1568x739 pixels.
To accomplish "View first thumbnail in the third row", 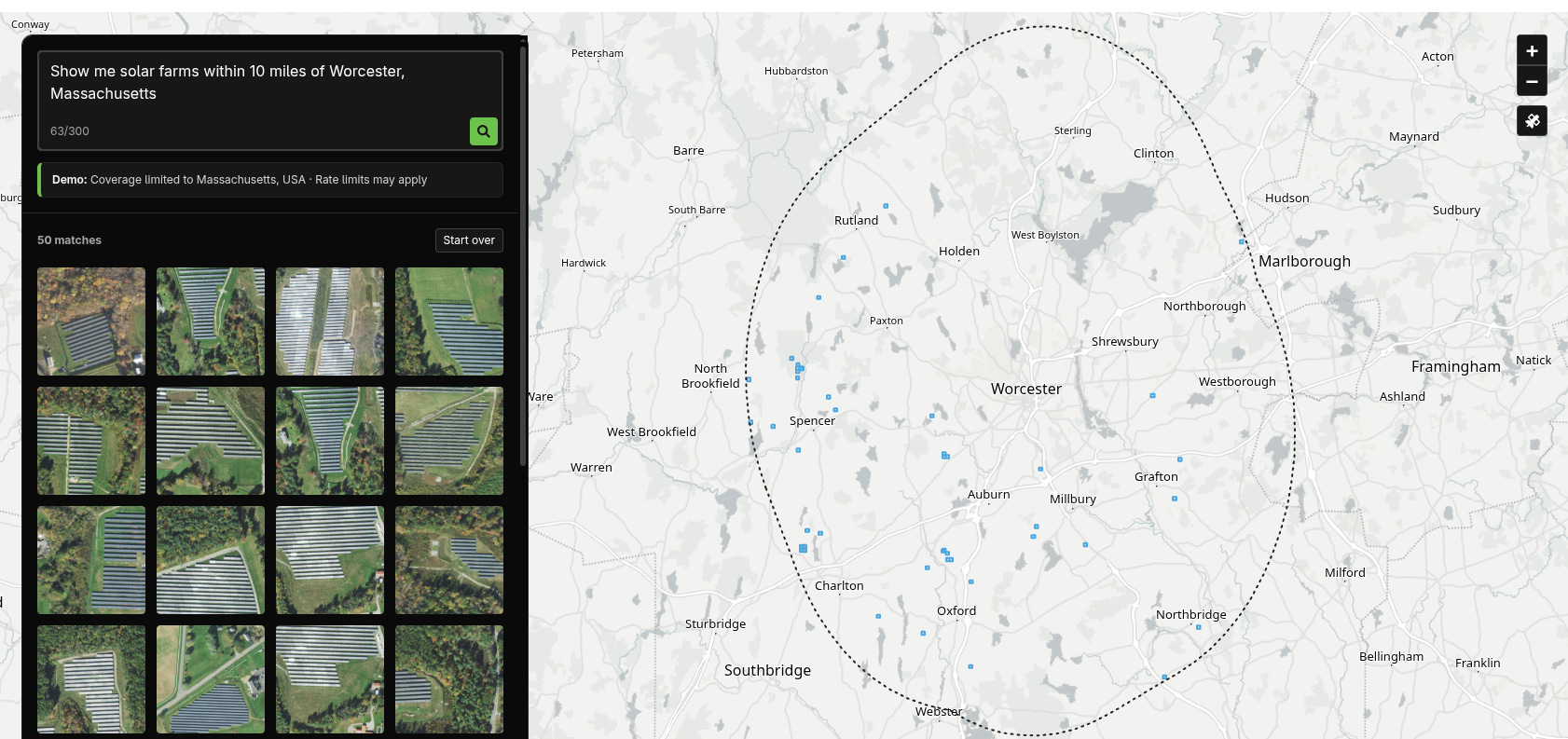I will [x=91, y=560].
